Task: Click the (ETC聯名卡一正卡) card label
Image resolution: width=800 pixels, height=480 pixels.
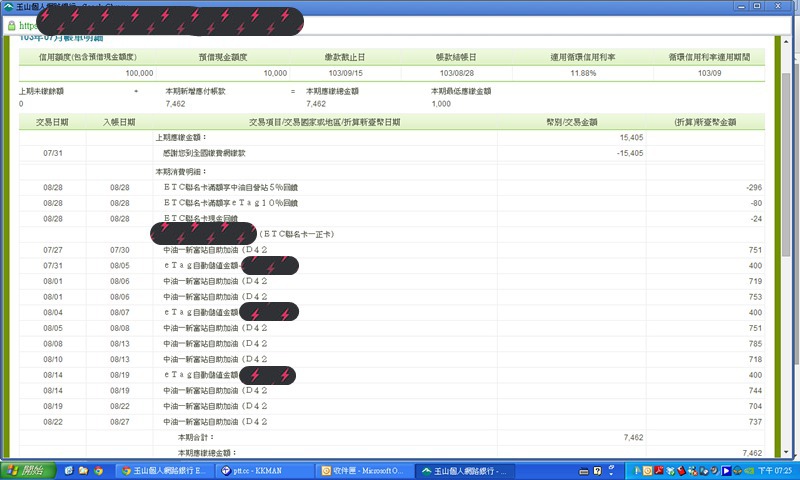Action: (x=296, y=234)
